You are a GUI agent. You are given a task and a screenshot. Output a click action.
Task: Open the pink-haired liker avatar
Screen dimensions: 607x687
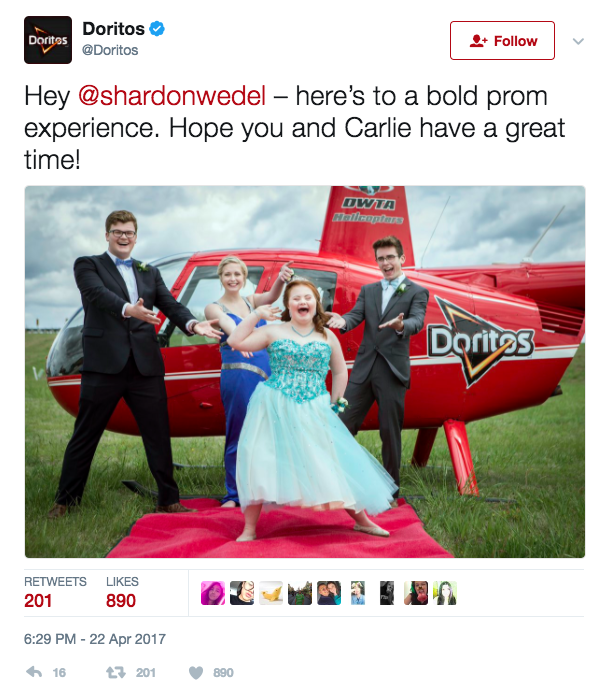[x=213, y=593]
